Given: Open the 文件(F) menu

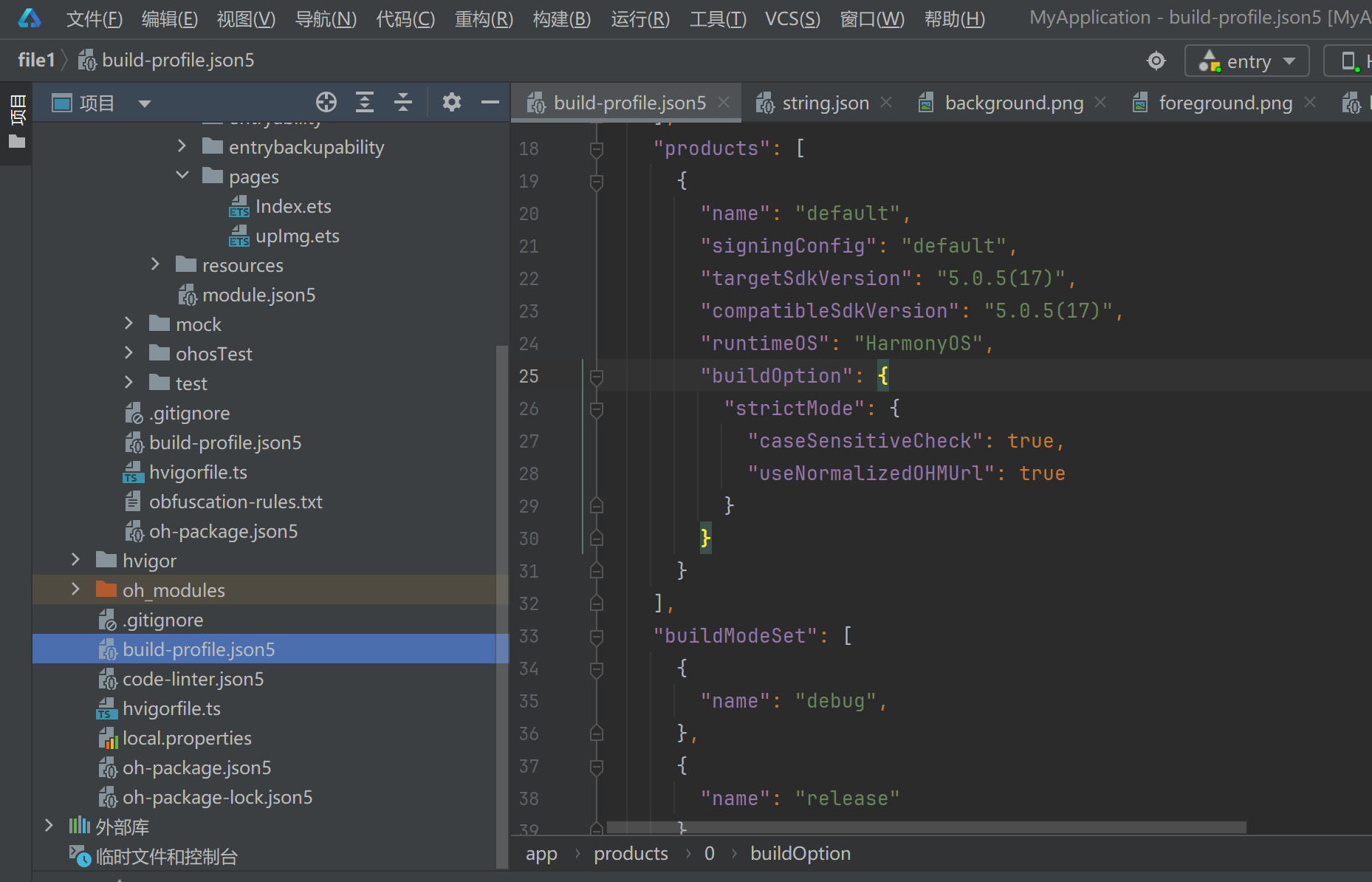Looking at the screenshot, I should click(95, 18).
